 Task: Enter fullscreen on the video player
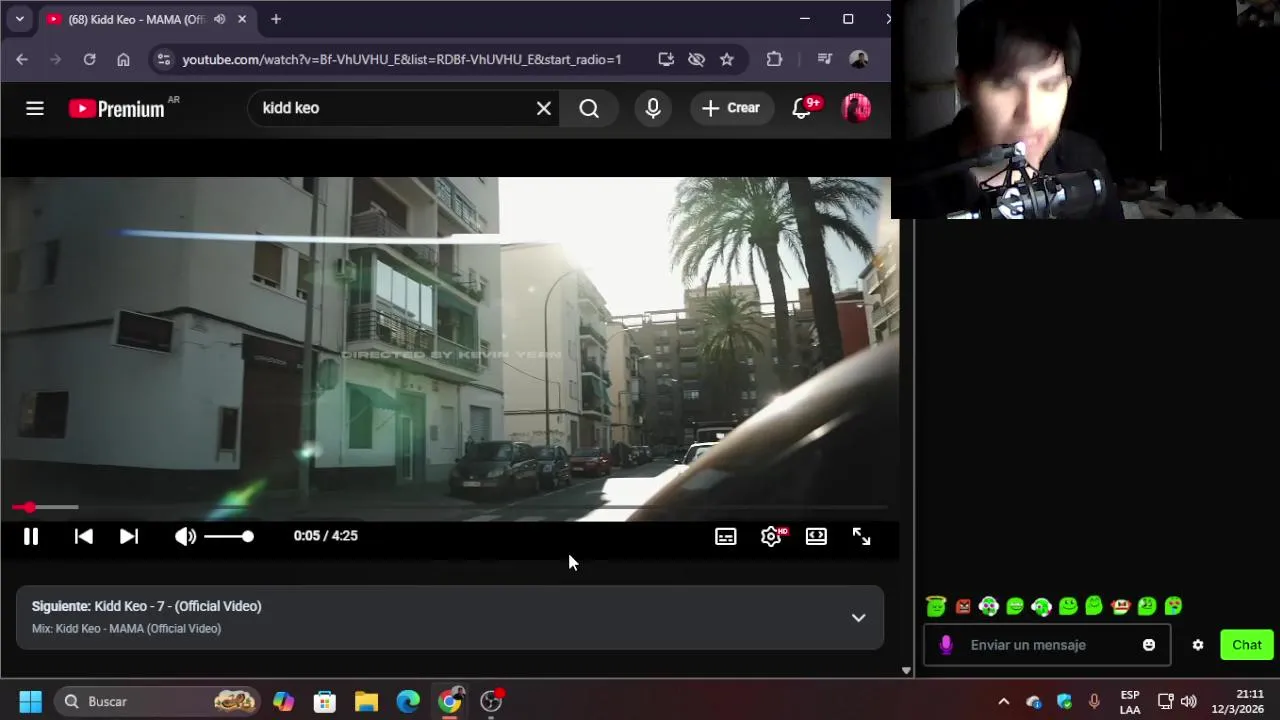(861, 537)
